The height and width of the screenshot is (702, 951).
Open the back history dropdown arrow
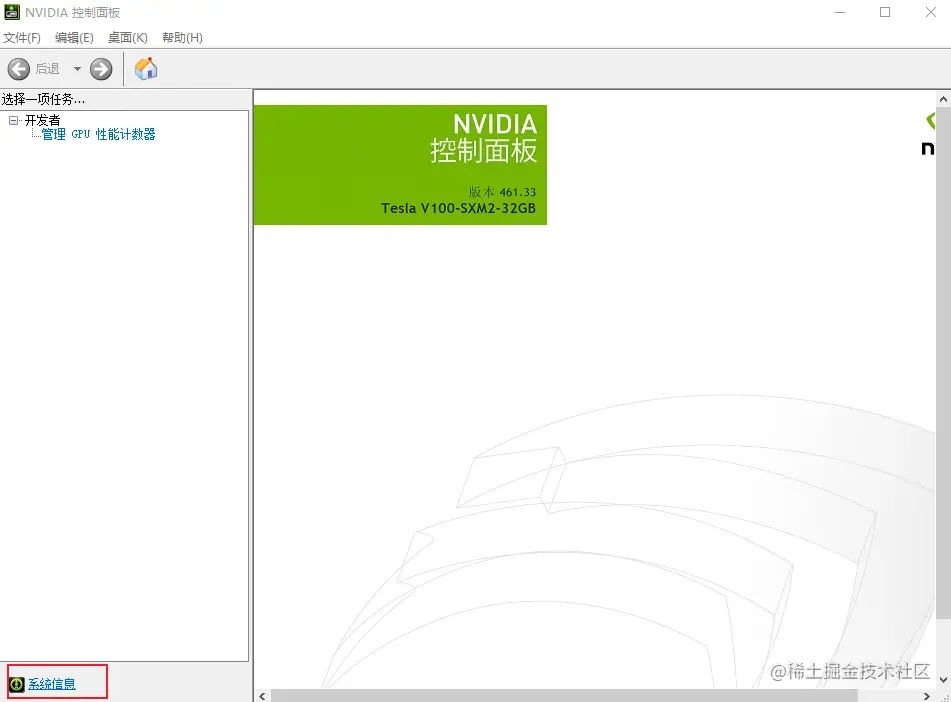pyautogui.click(x=77, y=69)
